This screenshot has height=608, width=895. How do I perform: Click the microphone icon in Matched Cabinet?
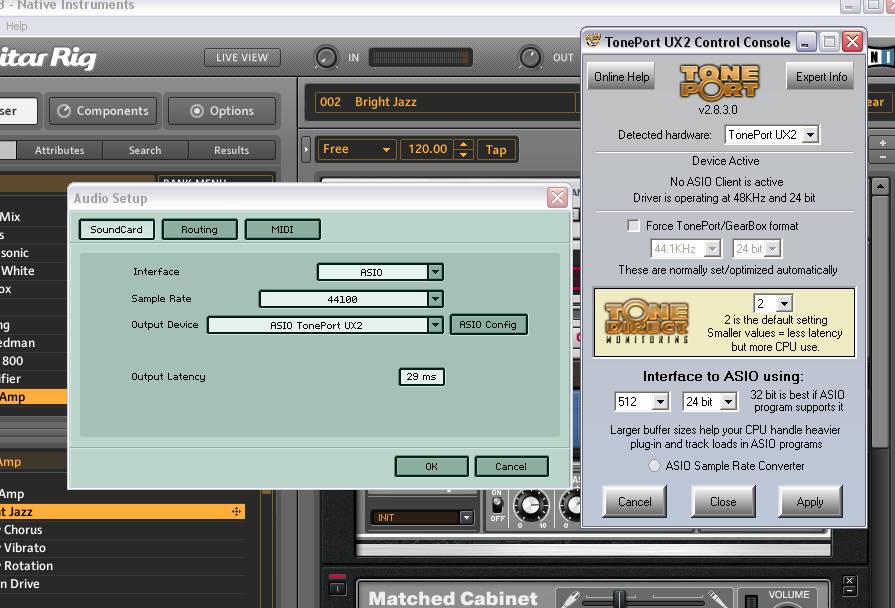tap(570, 598)
